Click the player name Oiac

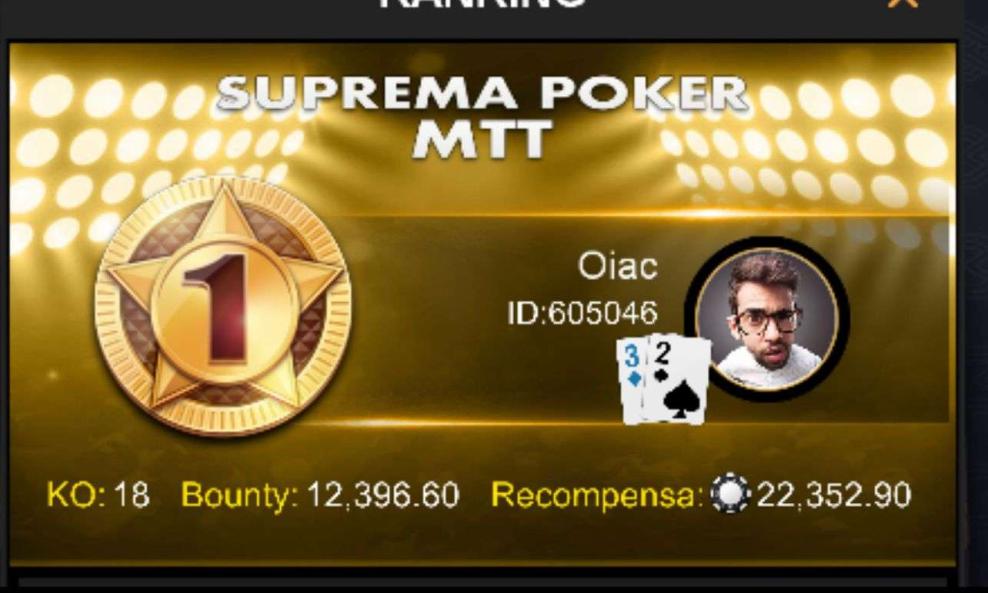618,266
